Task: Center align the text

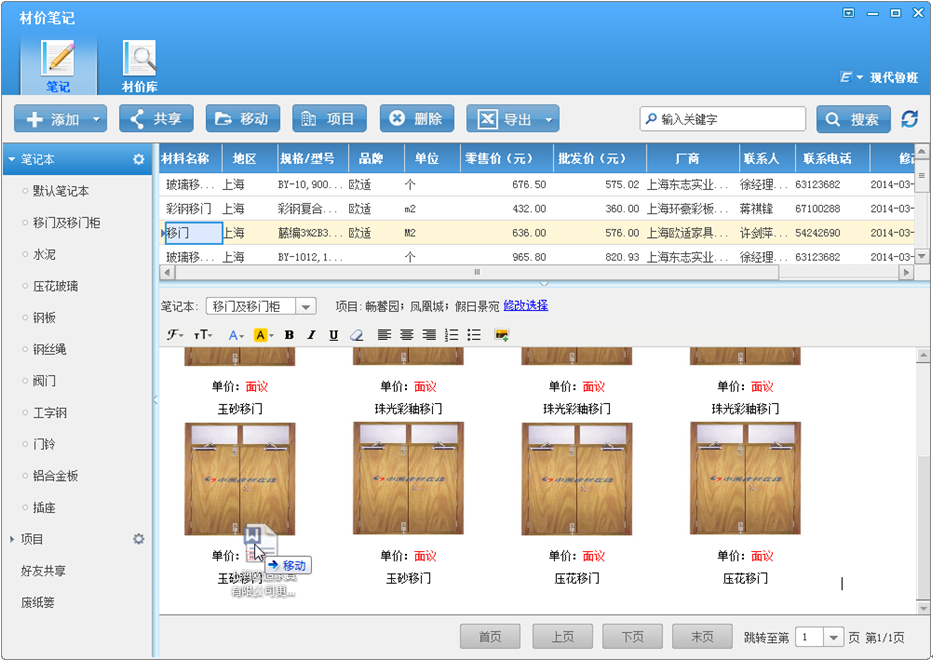Action: pyautogui.click(x=406, y=335)
